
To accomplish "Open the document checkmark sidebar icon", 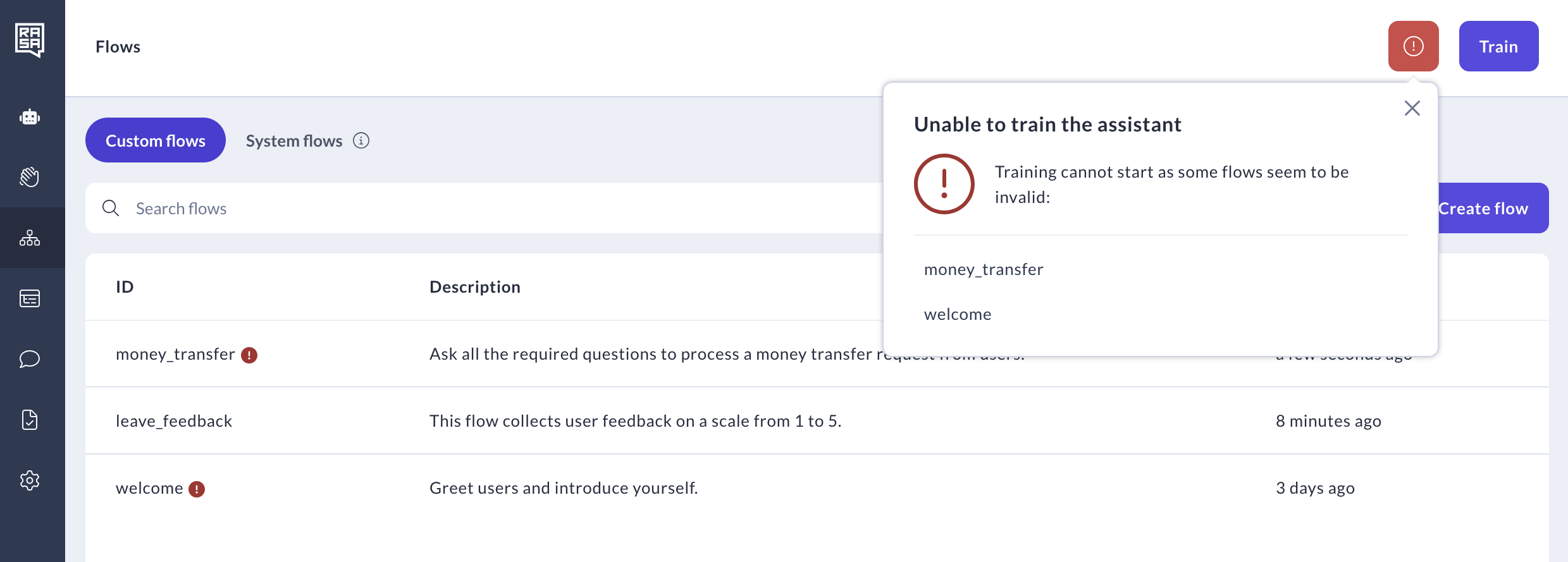I will coord(30,420).
